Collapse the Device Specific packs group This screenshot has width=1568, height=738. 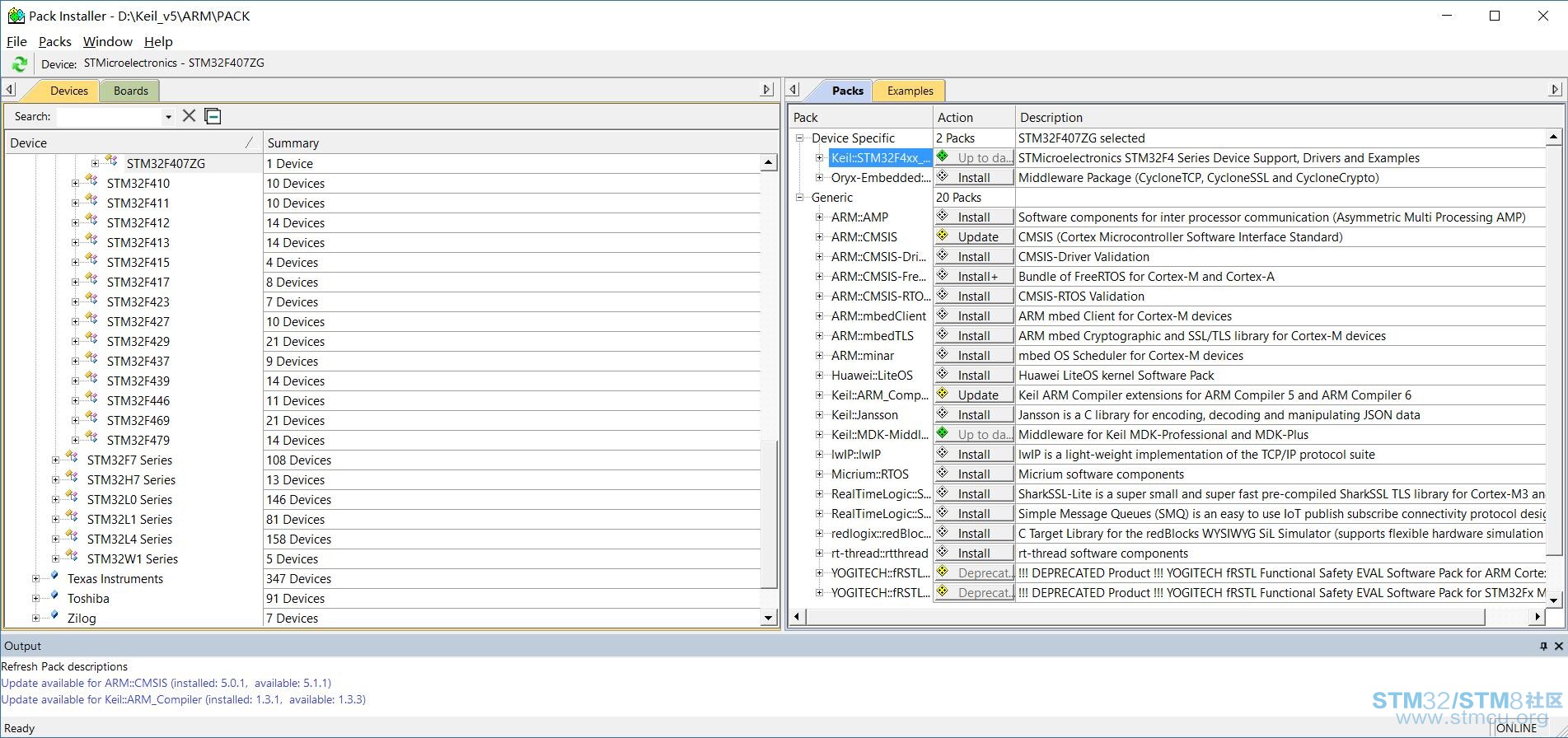(799, 138)
